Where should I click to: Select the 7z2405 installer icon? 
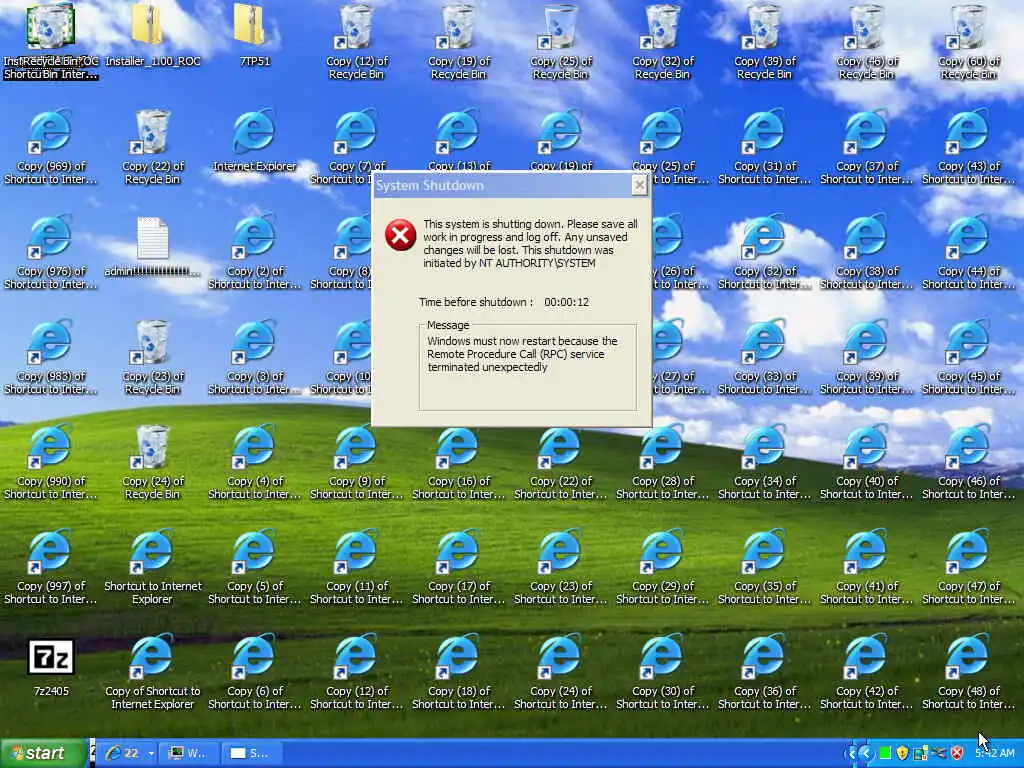tap(51, 667)
